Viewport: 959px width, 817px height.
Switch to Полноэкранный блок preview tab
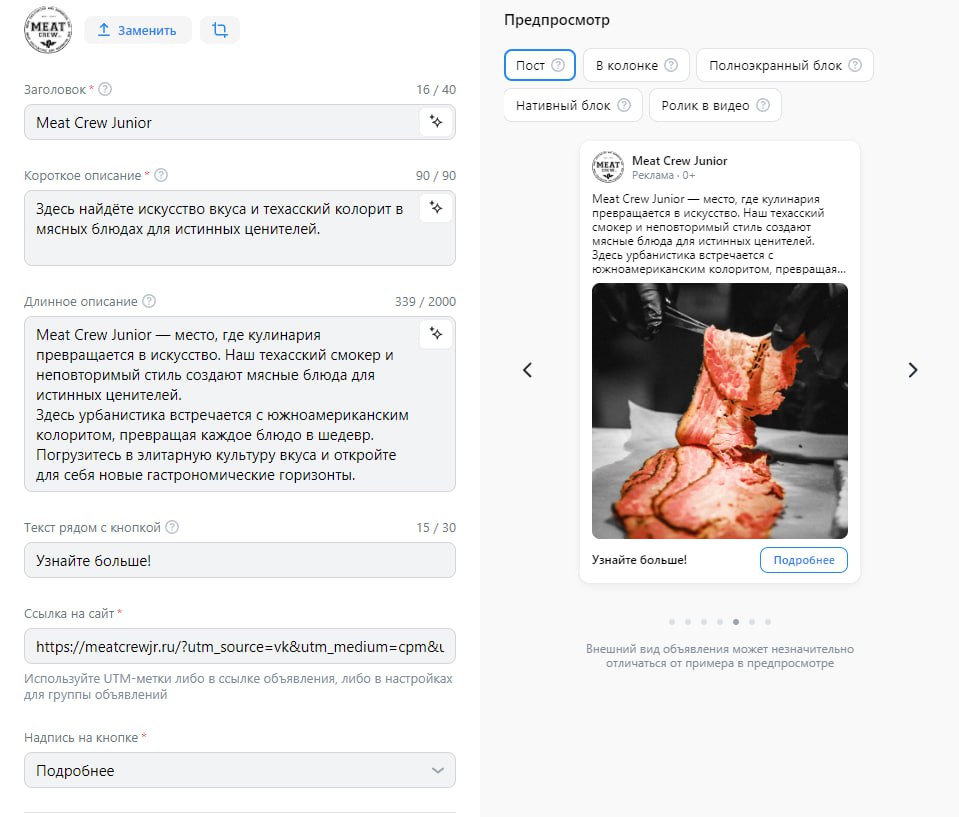(x=785, y=65)
